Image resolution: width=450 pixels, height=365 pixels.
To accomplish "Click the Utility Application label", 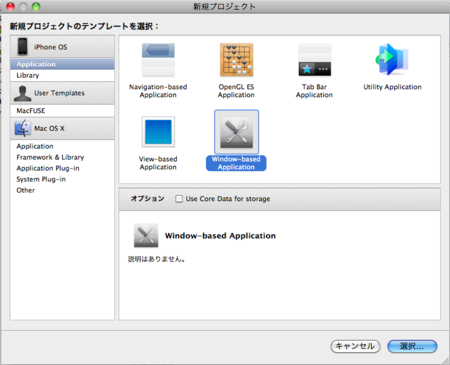I will pyautogui.click(x=392, y=87).
